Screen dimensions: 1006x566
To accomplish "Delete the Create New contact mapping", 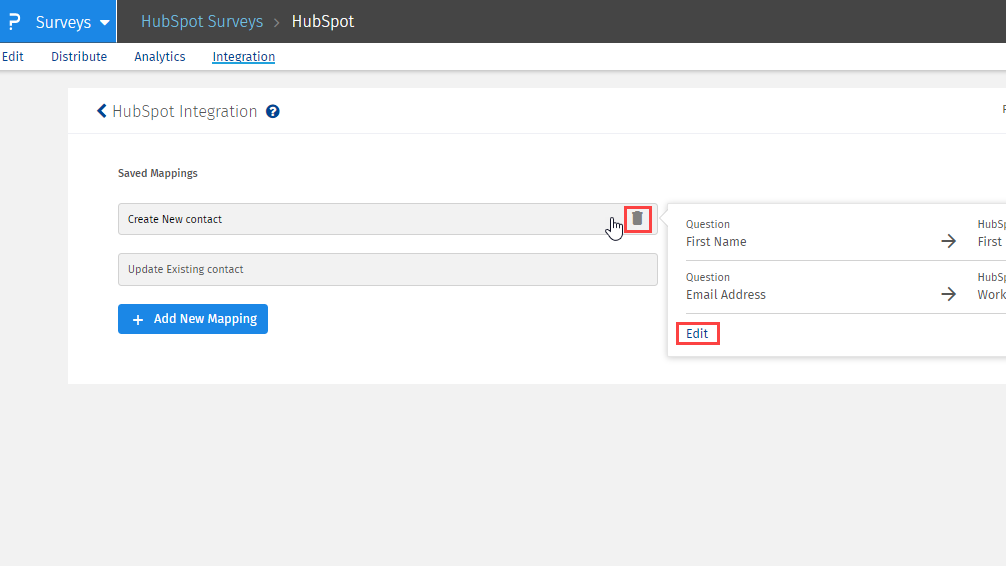I will tap(637, 219).
